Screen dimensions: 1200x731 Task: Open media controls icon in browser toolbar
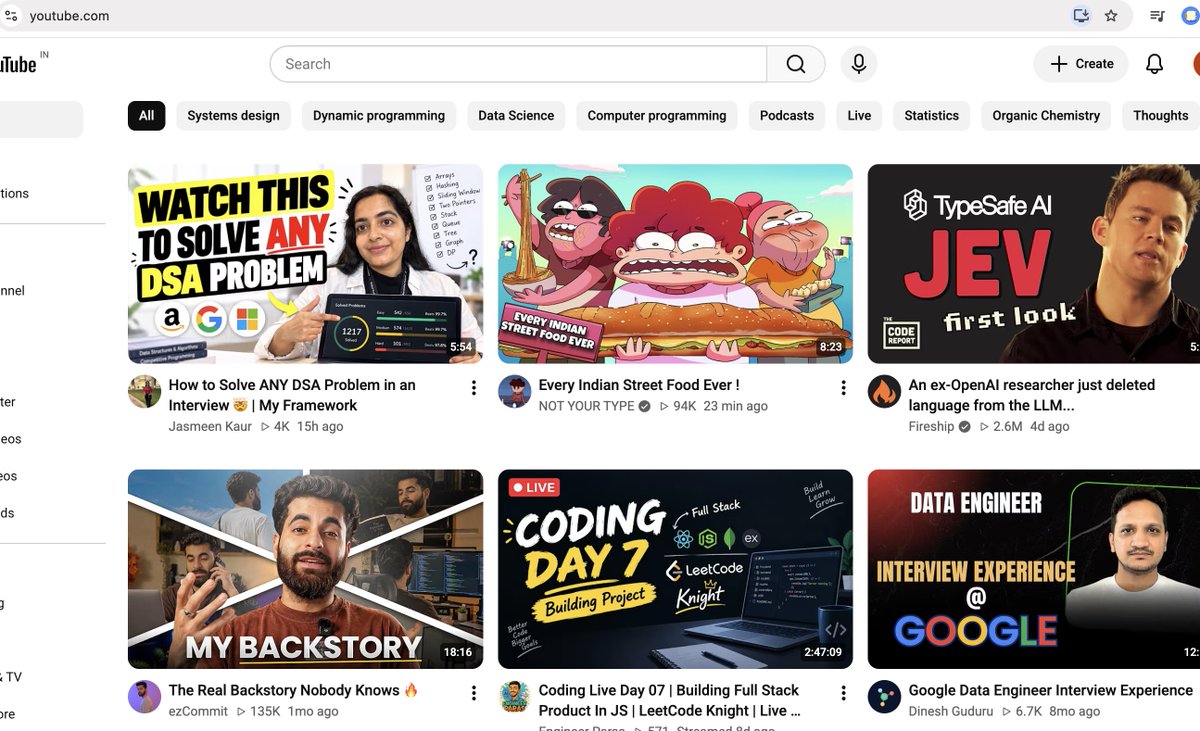click(x=1157, y=16)
